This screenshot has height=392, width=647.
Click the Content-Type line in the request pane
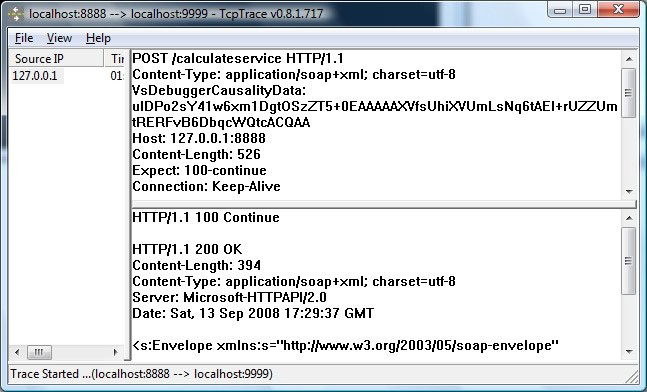294,74
